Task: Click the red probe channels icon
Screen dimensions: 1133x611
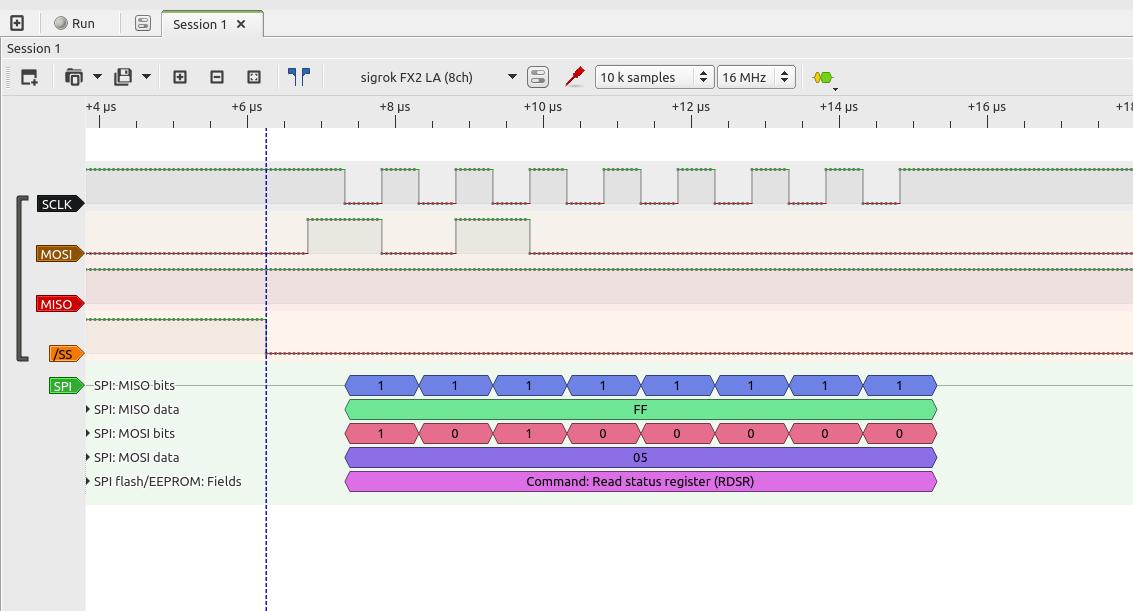Action: [x=574, y=77]
